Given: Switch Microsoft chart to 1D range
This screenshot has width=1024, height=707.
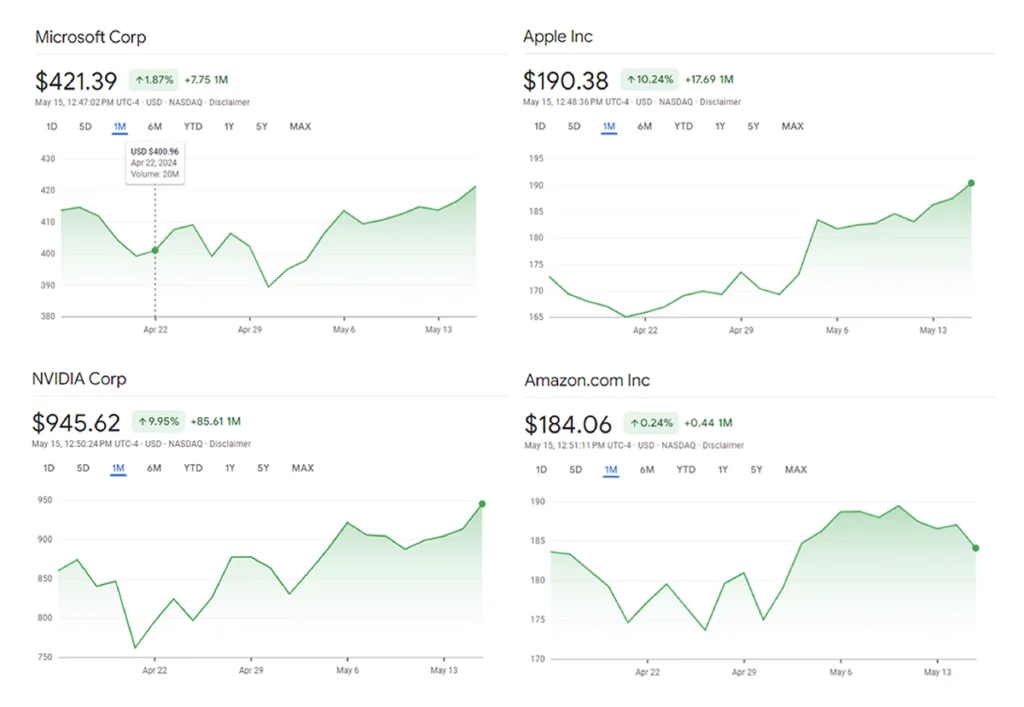Looking at the screenshot, I should pyautogui.click(x=51, y=126).
